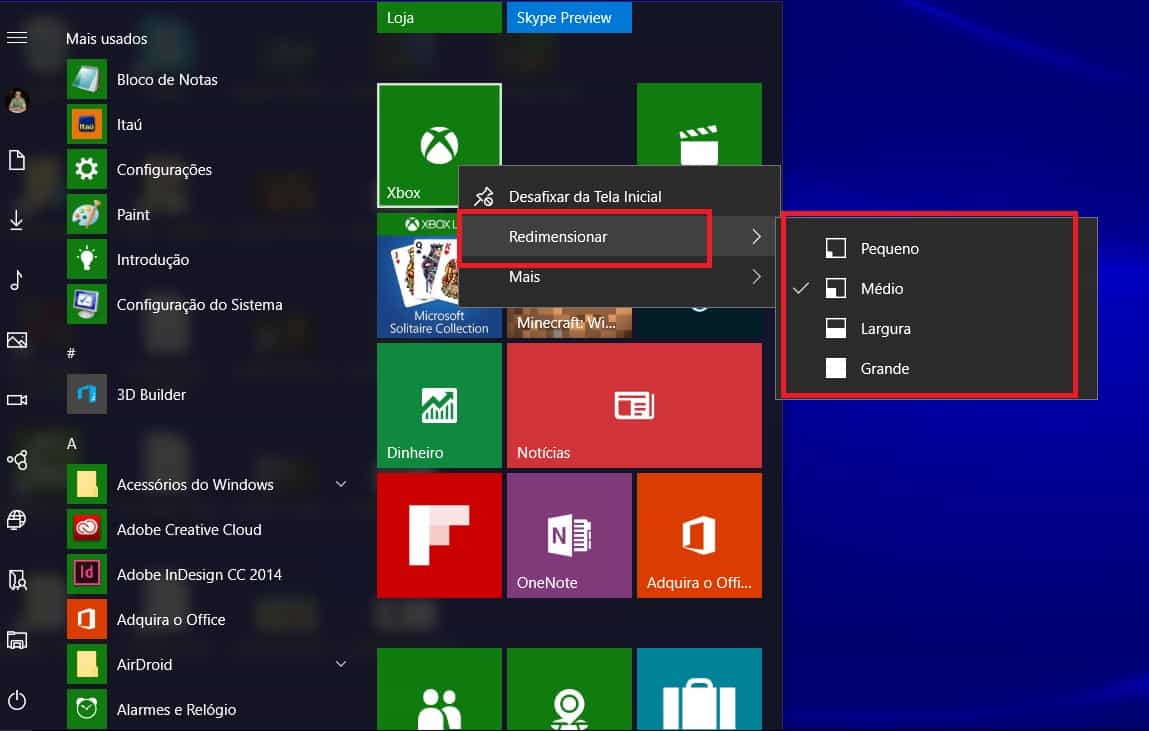Image resolution: width=1149 pixels, height=731 pixels.
Task: Choose Desafixar da Tela Inicial
Action: (619, 196)
